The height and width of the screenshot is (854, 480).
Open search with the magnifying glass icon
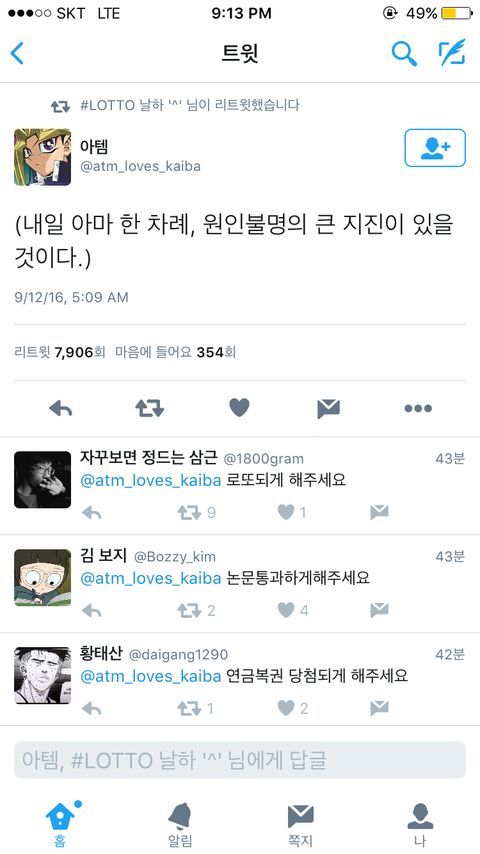pos(404,53)
